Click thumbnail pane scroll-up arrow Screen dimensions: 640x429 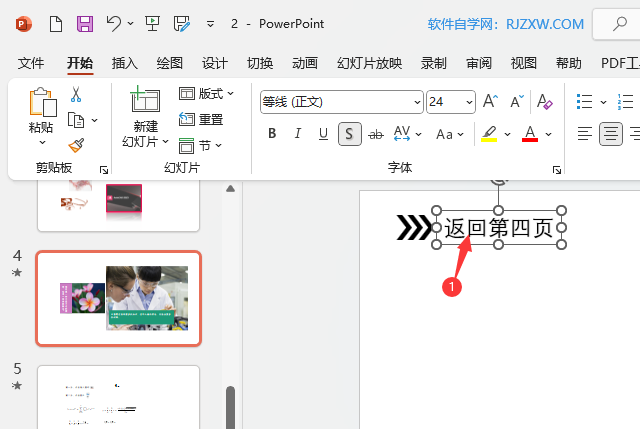[x=231, y=189]
